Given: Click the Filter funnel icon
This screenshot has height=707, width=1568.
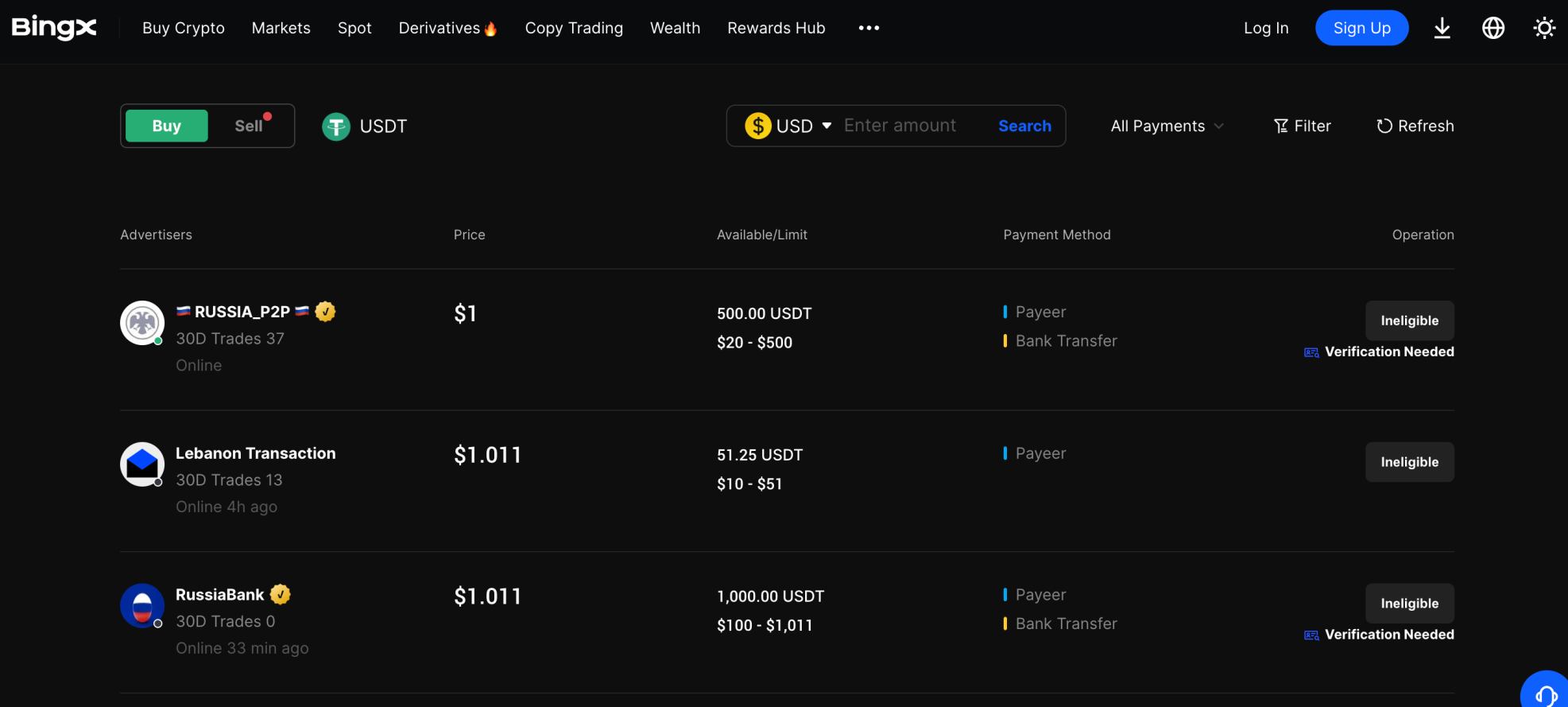Looking at the screenshot, I should [1280, 126].
